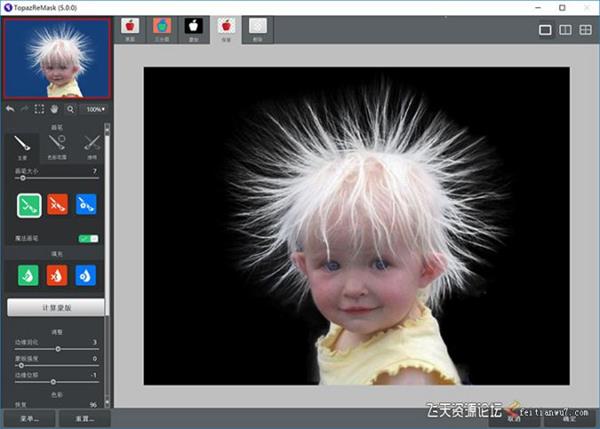The height and width of the screenshot is (429, 600).
Task: Select the red cut brush
Action: coord(57,205)
